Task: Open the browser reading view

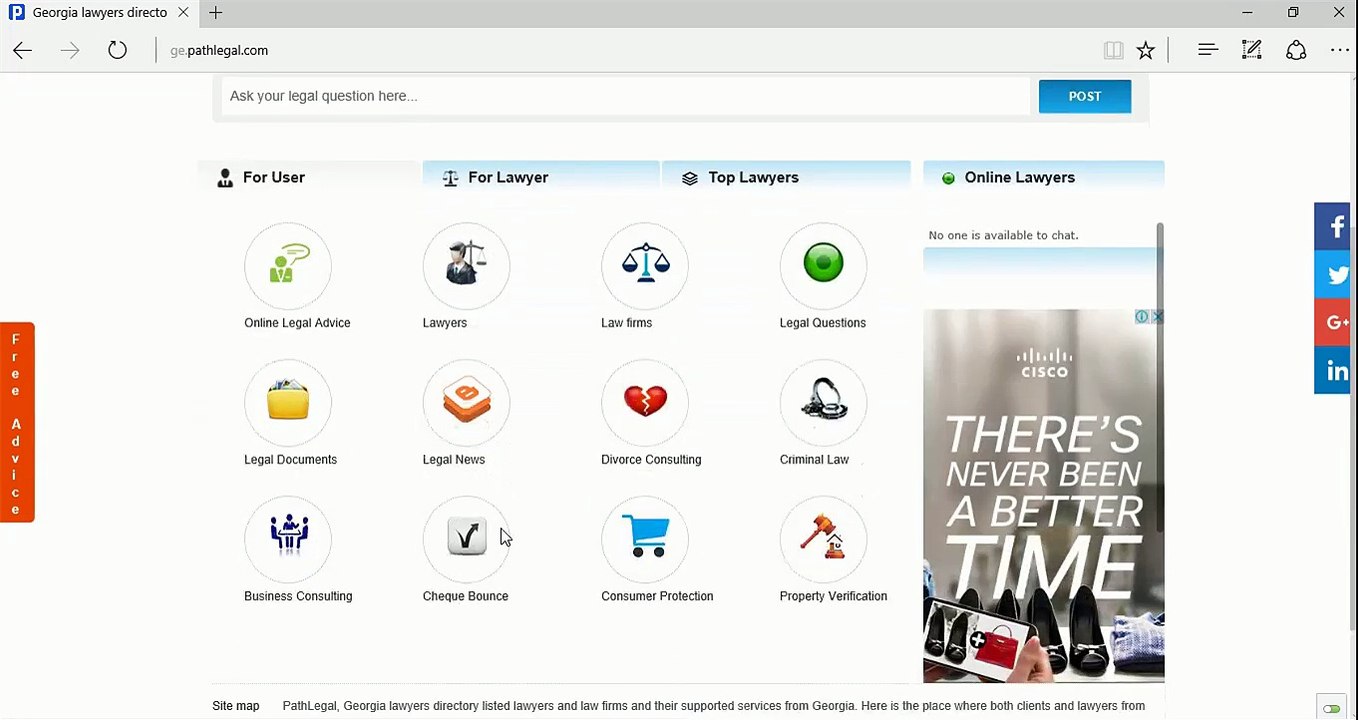Action: [1113, 50]
